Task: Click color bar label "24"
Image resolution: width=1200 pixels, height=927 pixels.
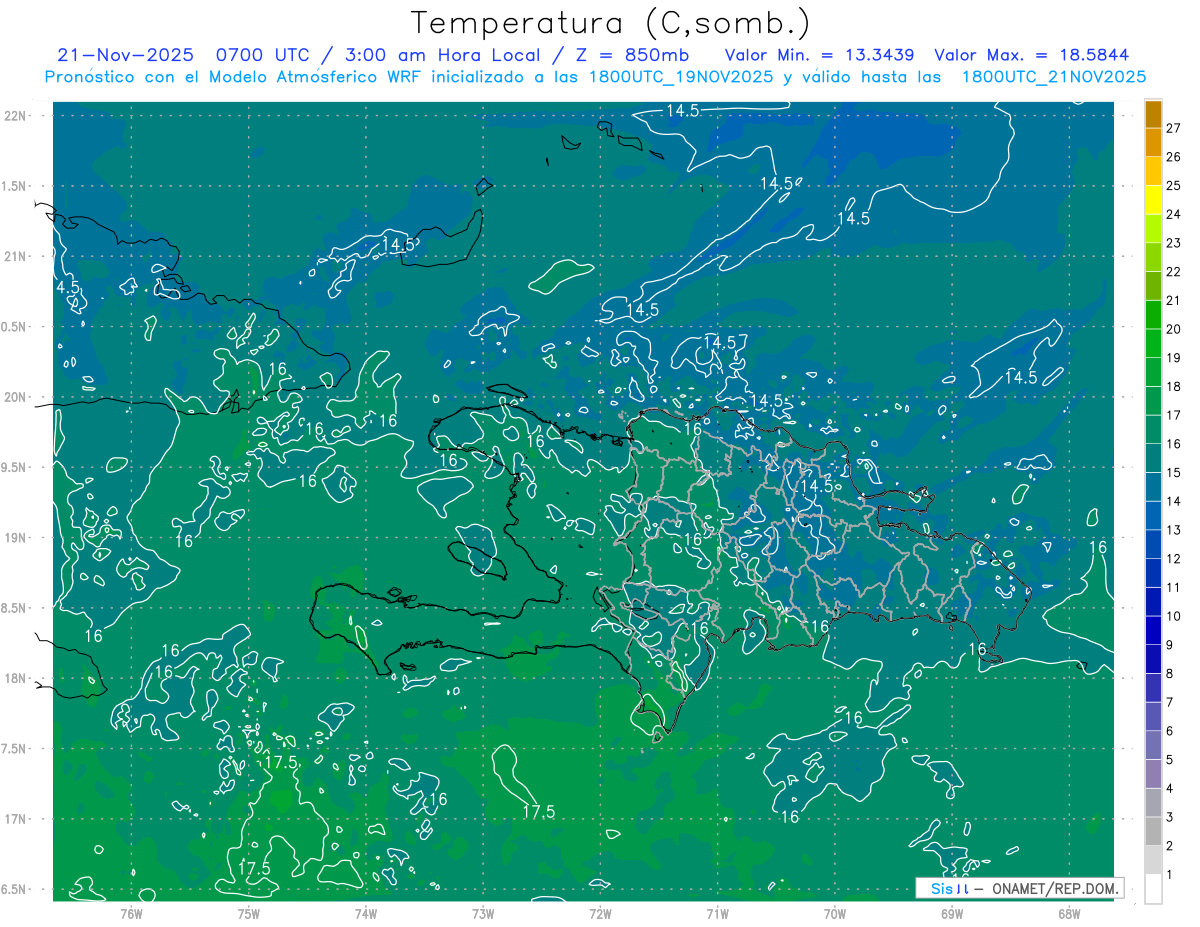Action: coord(1174,214)
